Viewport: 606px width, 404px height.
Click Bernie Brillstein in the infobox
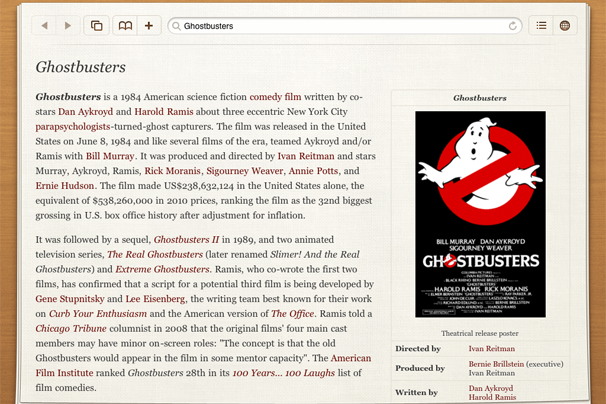tap(496, 363)
